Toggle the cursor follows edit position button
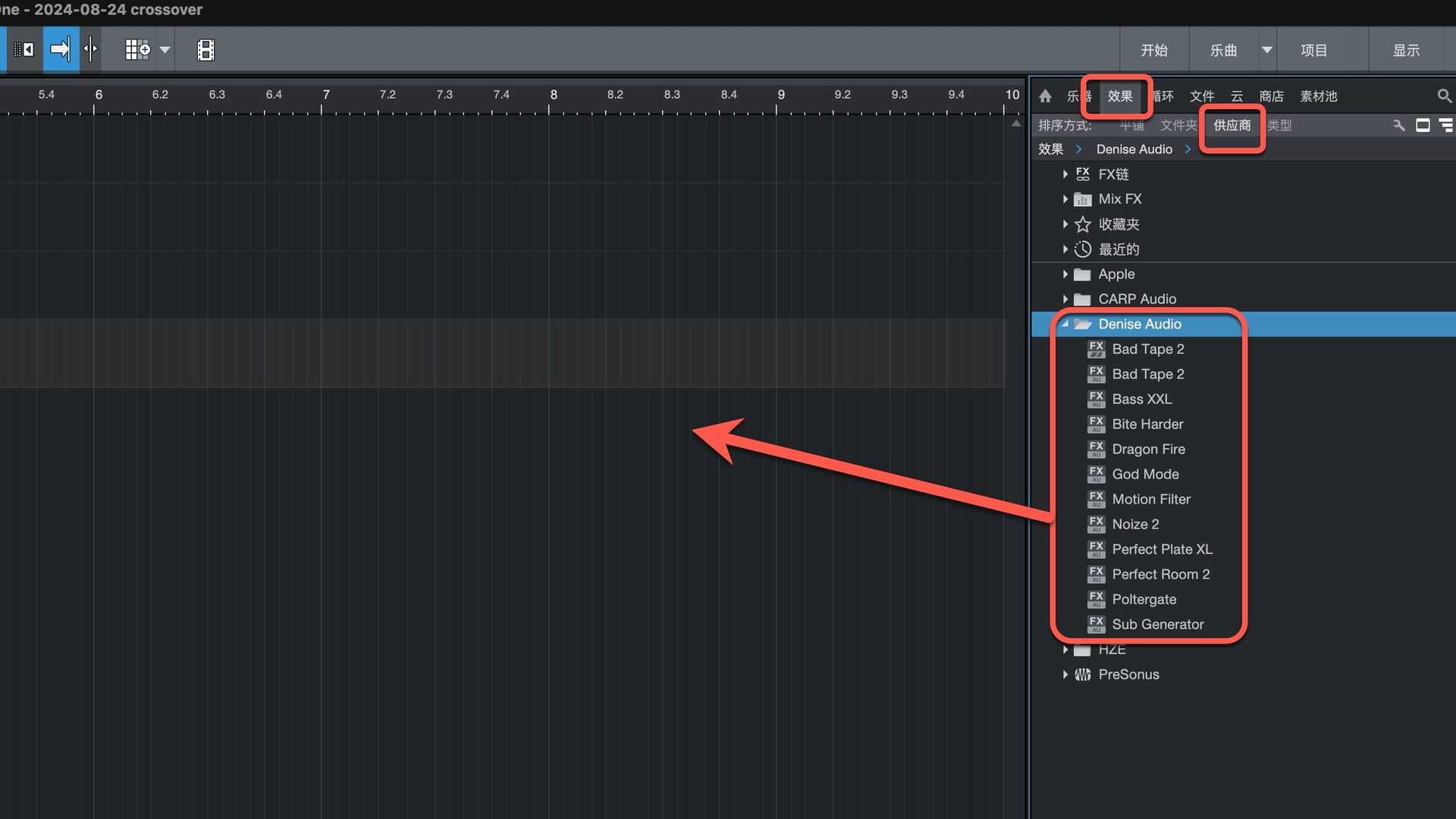The width and height of the screenshot is (1456, 819). click(x=91, y=50)
